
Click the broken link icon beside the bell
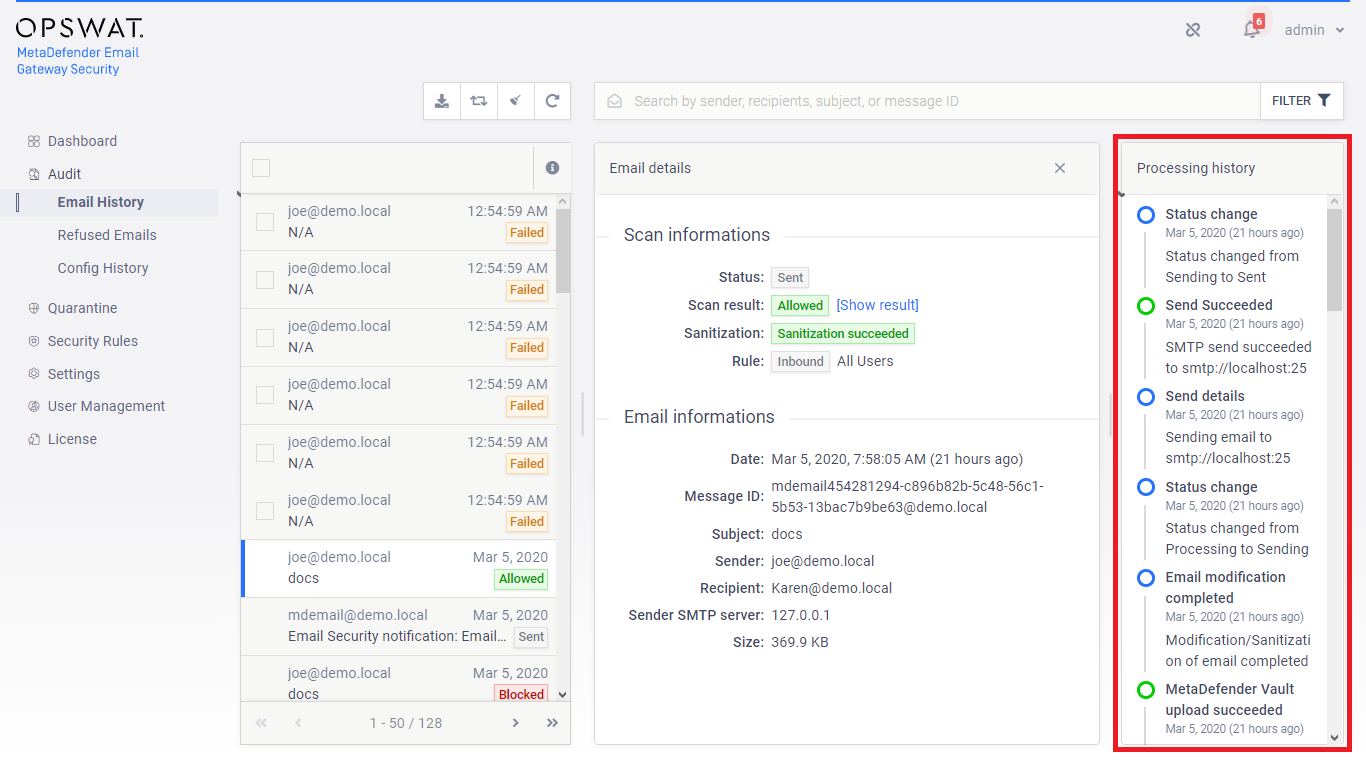(x=1193, y=30)
